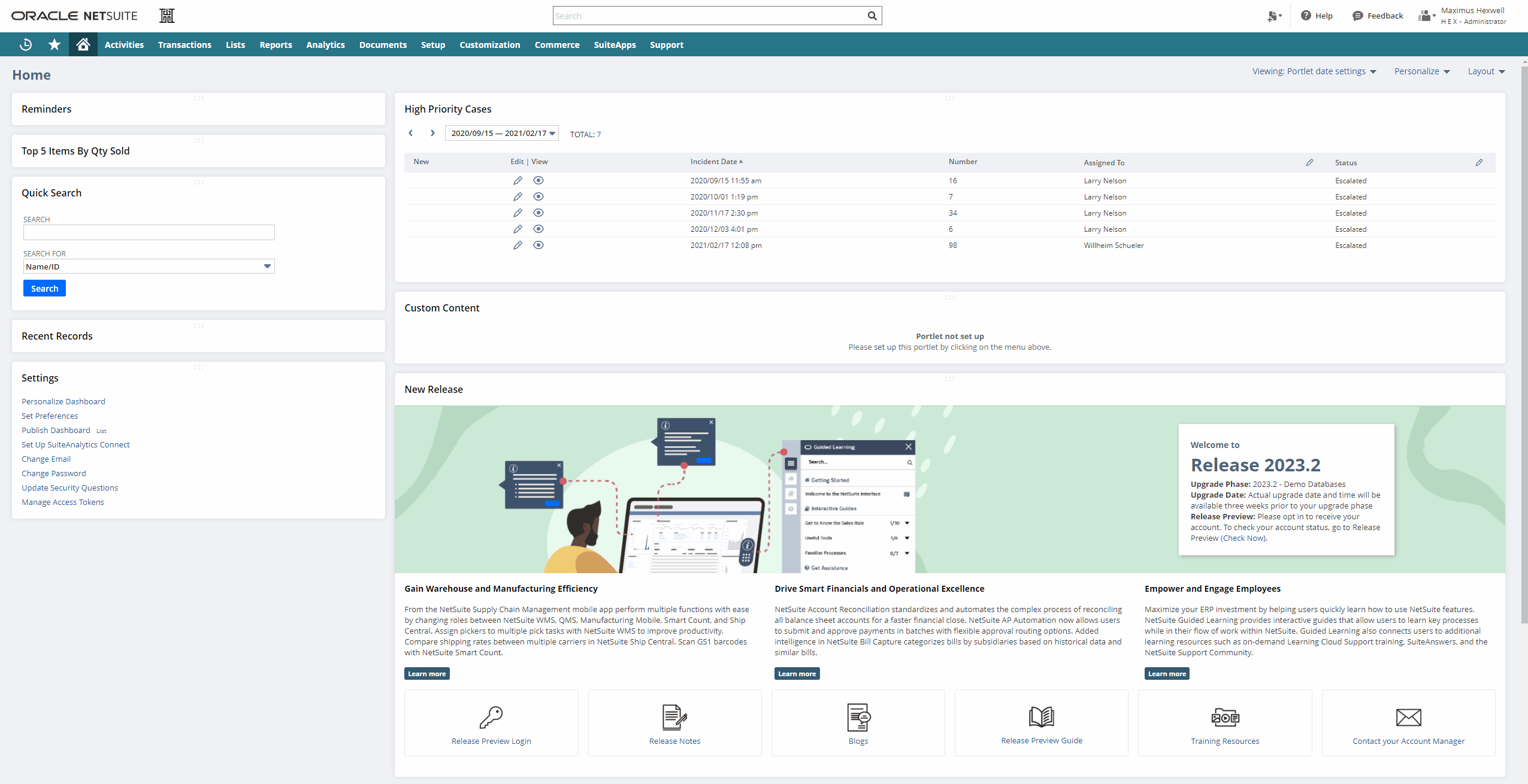Viewport: 1528px width, 784px height.
Task: Click the HEX company logo icon
Action: [167, 16]
